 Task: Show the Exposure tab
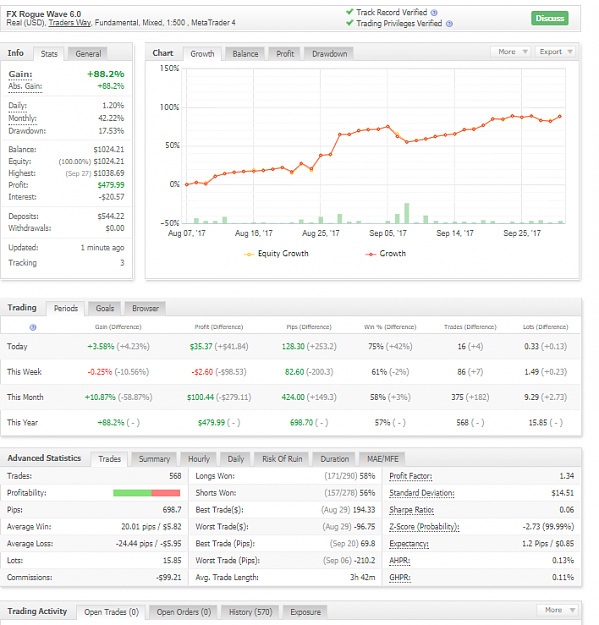click(x=305, y=612)
